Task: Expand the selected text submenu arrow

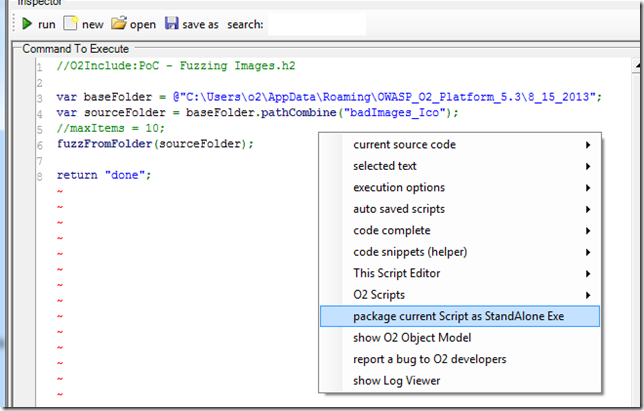Action: click(586, 166)
